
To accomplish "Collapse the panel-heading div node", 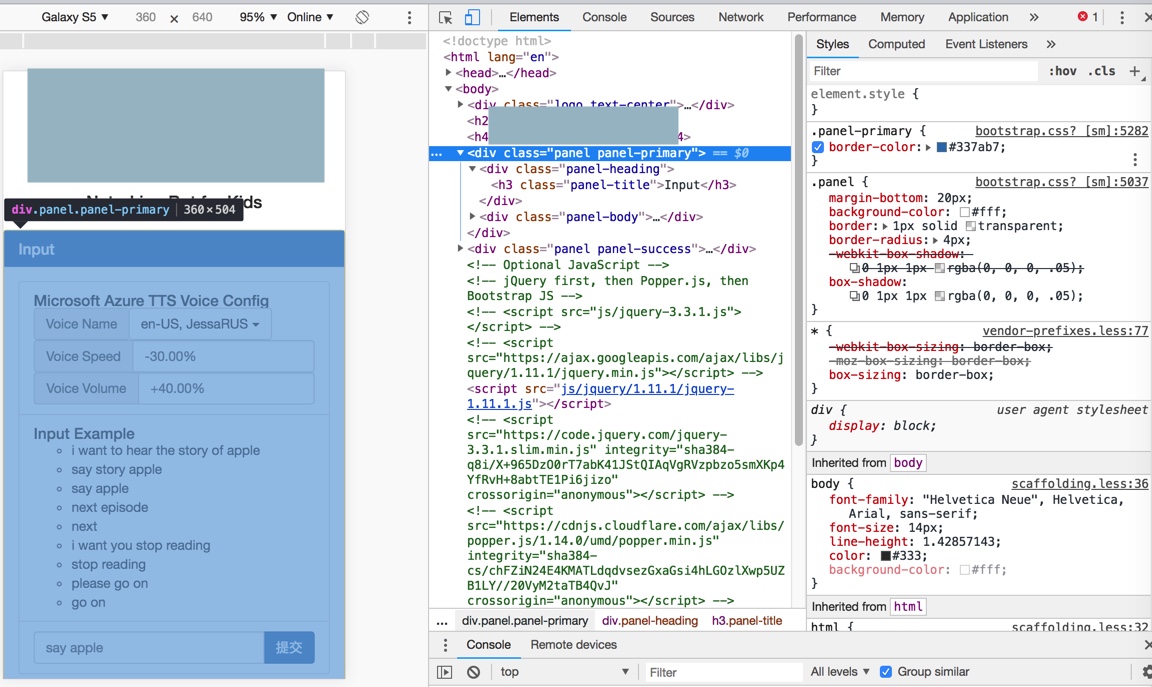I will [x=472, y=169].
